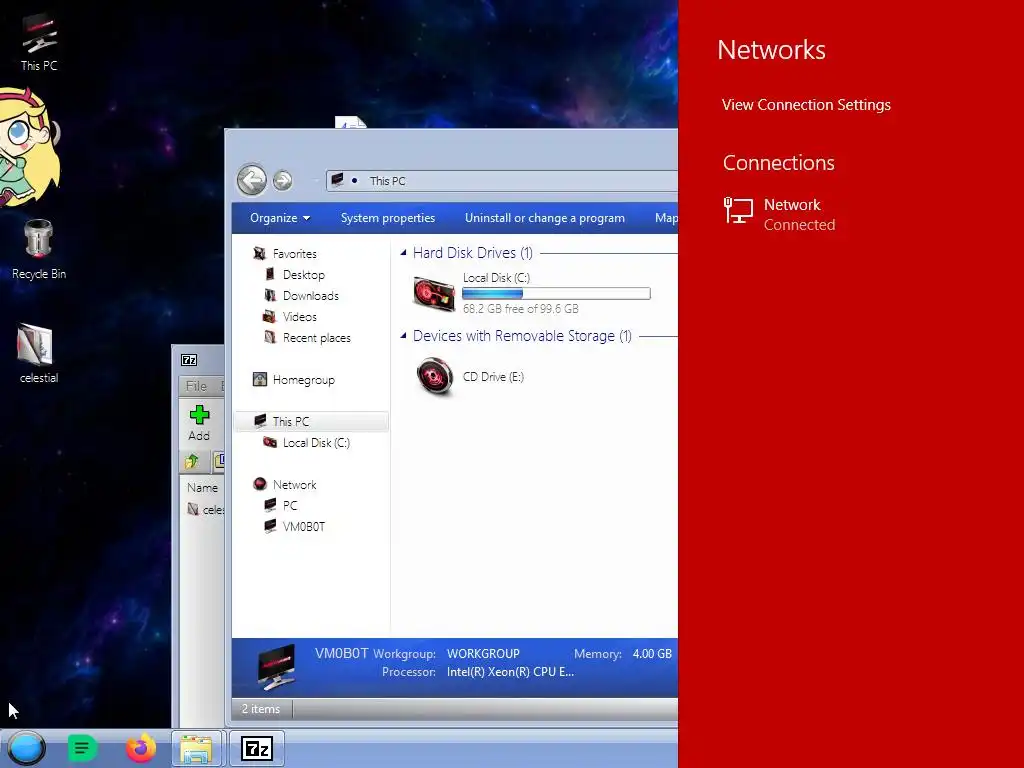Select the connected Network entry
The image size is (1024, 768).
pyautogui.click(x=780, y=214)
